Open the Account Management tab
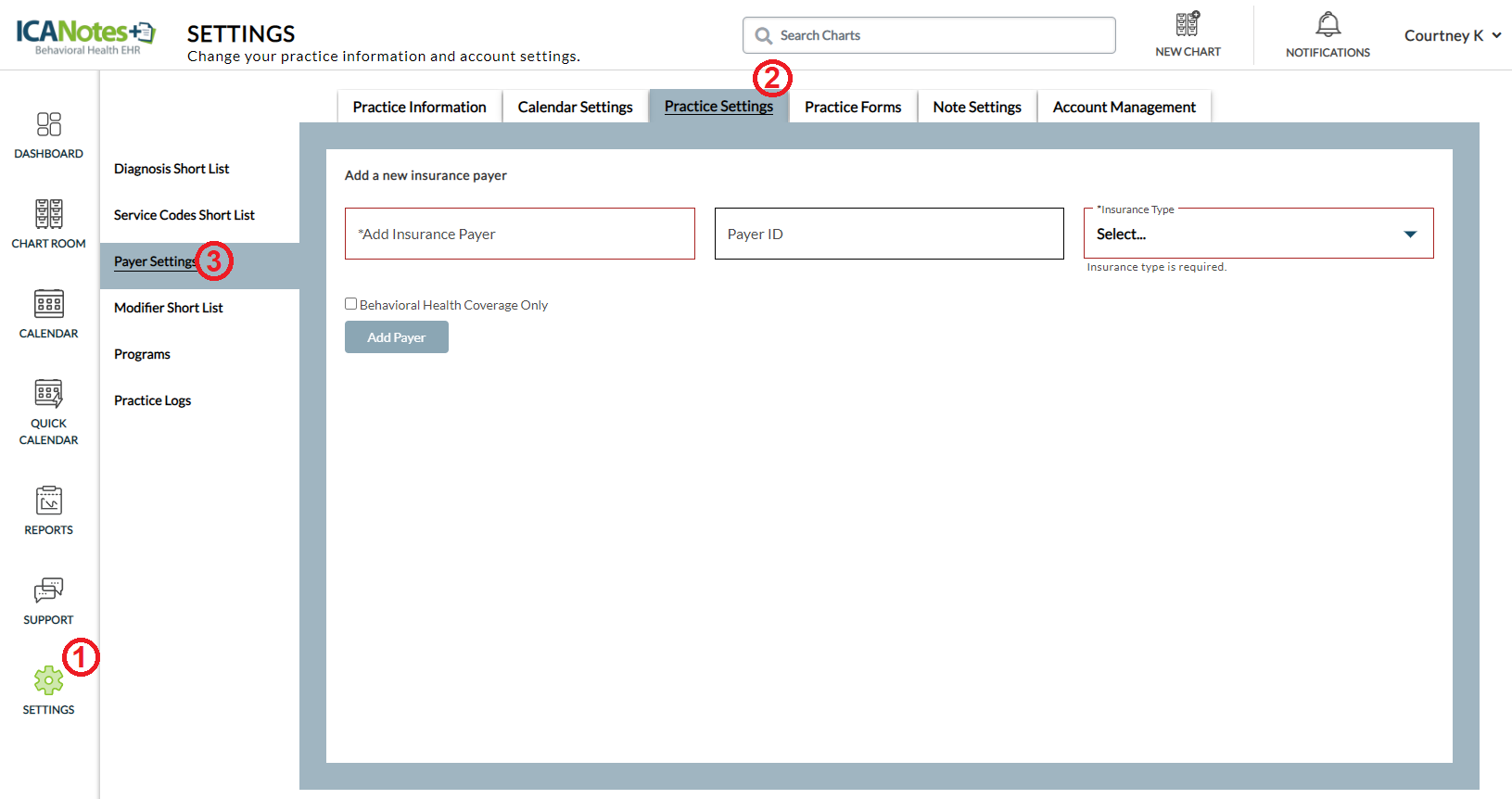 click(x=1124, y=108)
